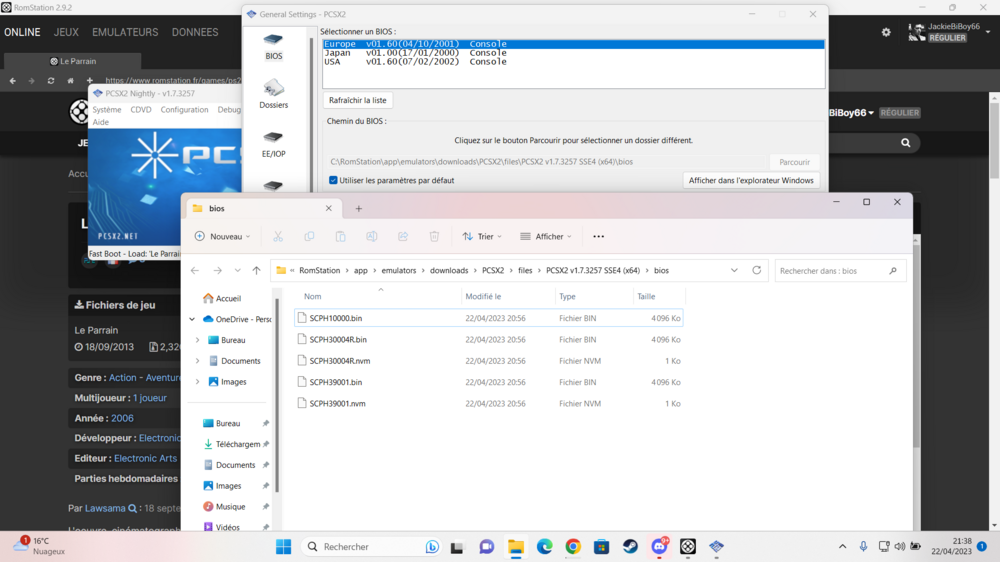Image resolution: width=1000 pixels, height=562 pixels.
Task: Open the BIOS settings section icon
Action: 273,46
